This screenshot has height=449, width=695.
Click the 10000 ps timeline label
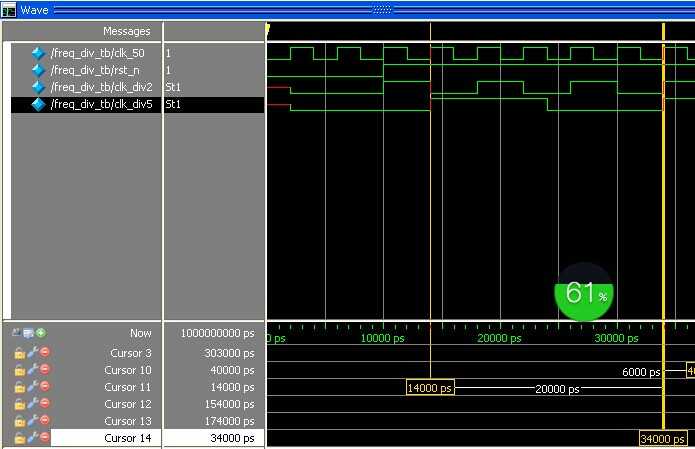tap(383, 338)
